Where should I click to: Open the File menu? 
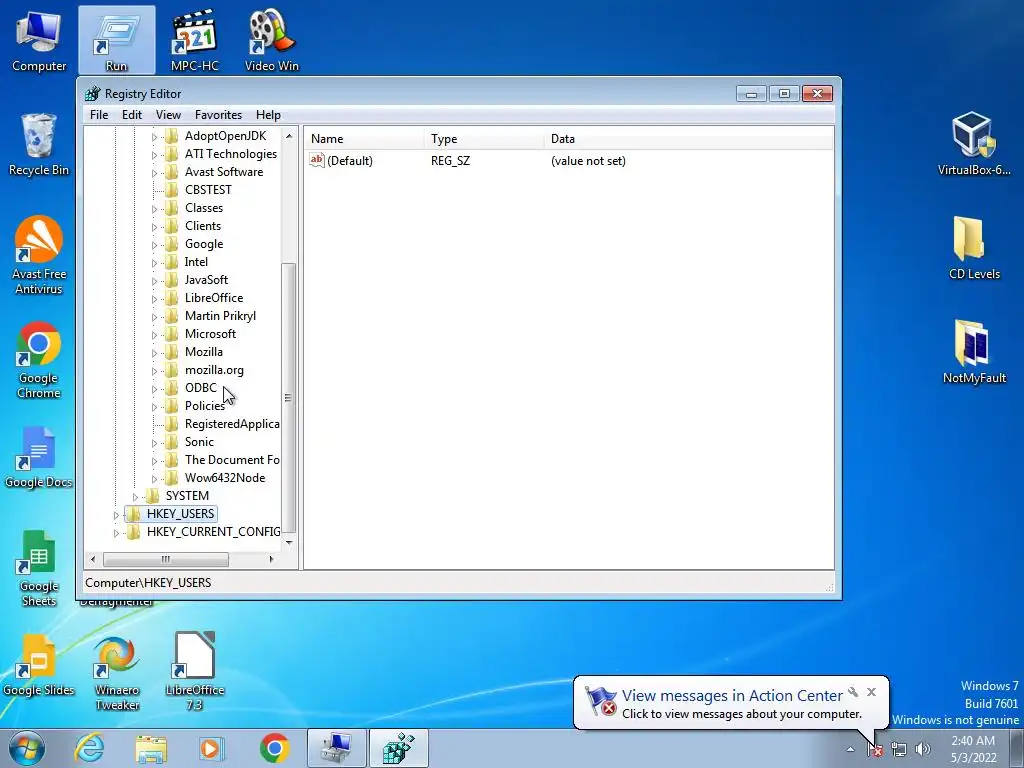(x=99, y=115)
